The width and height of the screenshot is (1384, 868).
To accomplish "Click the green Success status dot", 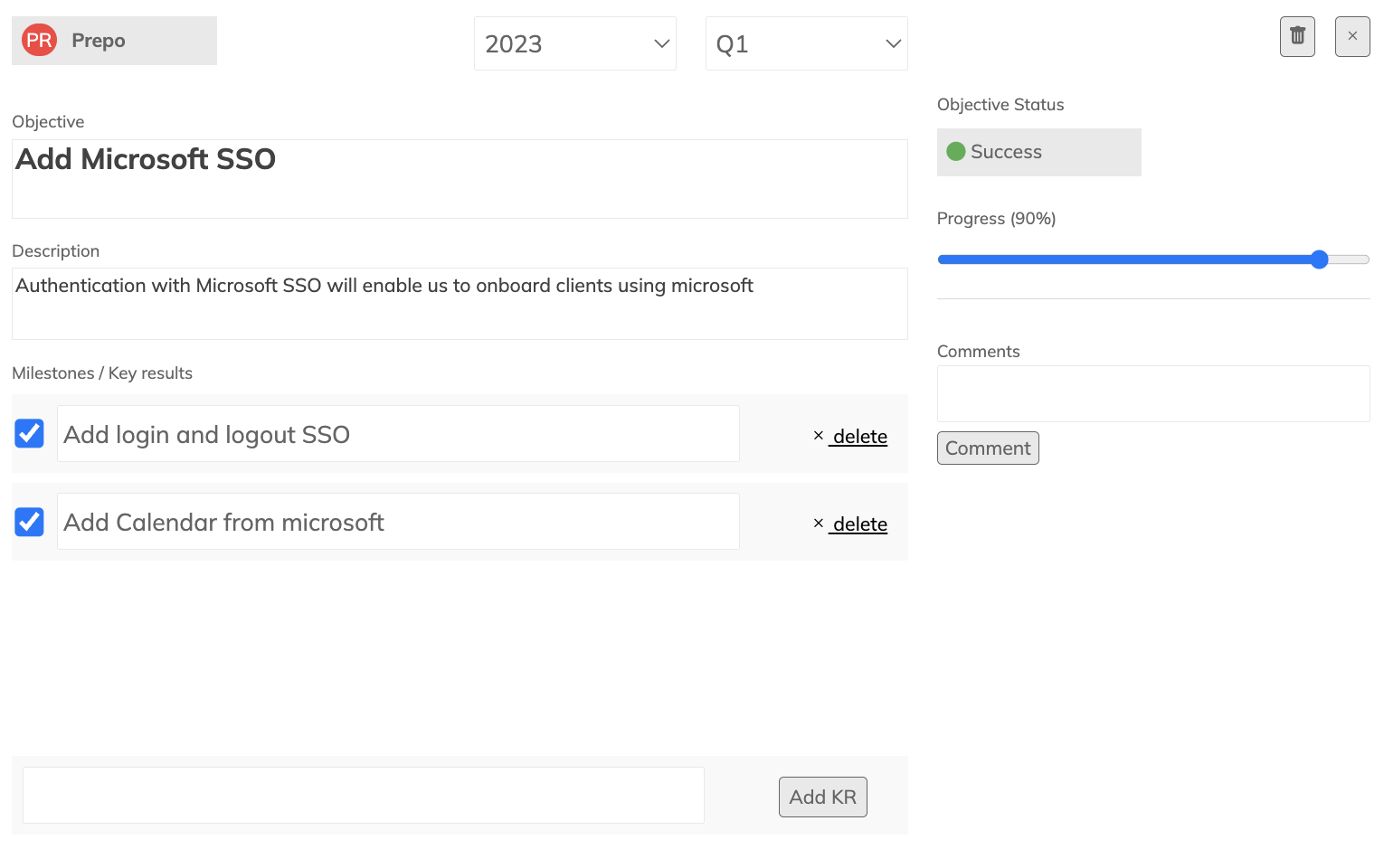I will click(x=955, y=152).
